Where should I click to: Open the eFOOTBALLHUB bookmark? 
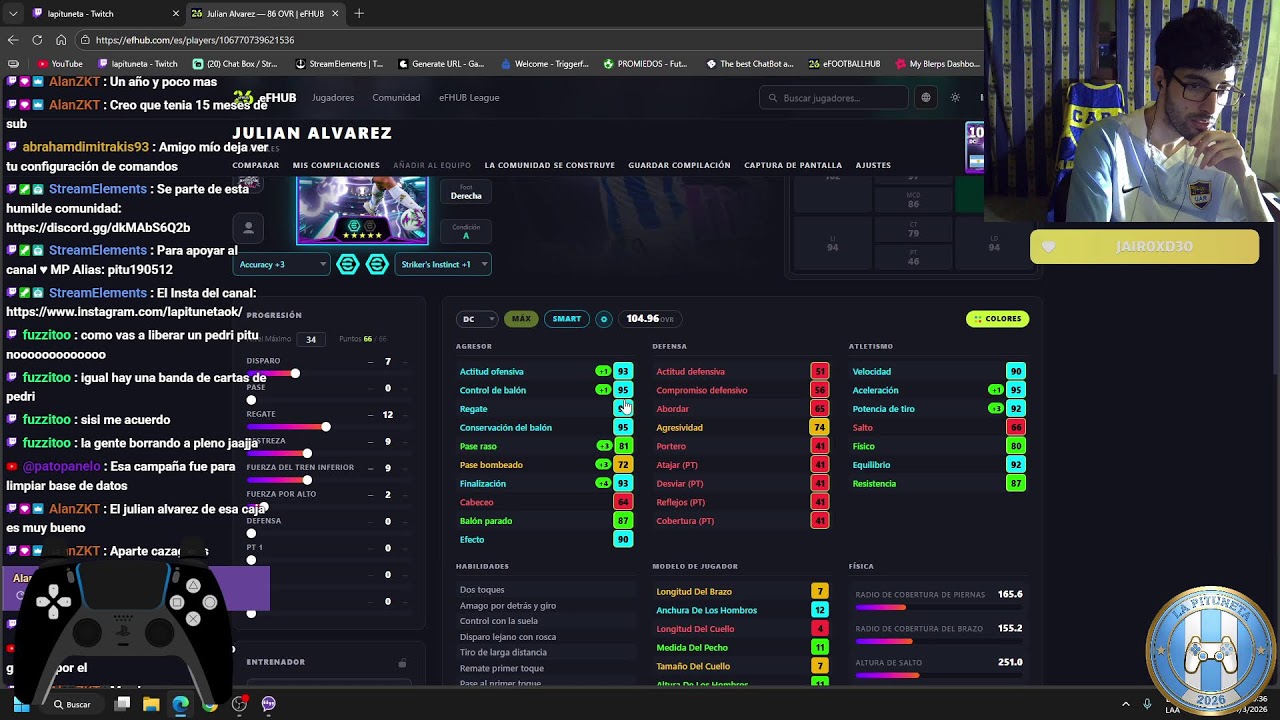845,64
